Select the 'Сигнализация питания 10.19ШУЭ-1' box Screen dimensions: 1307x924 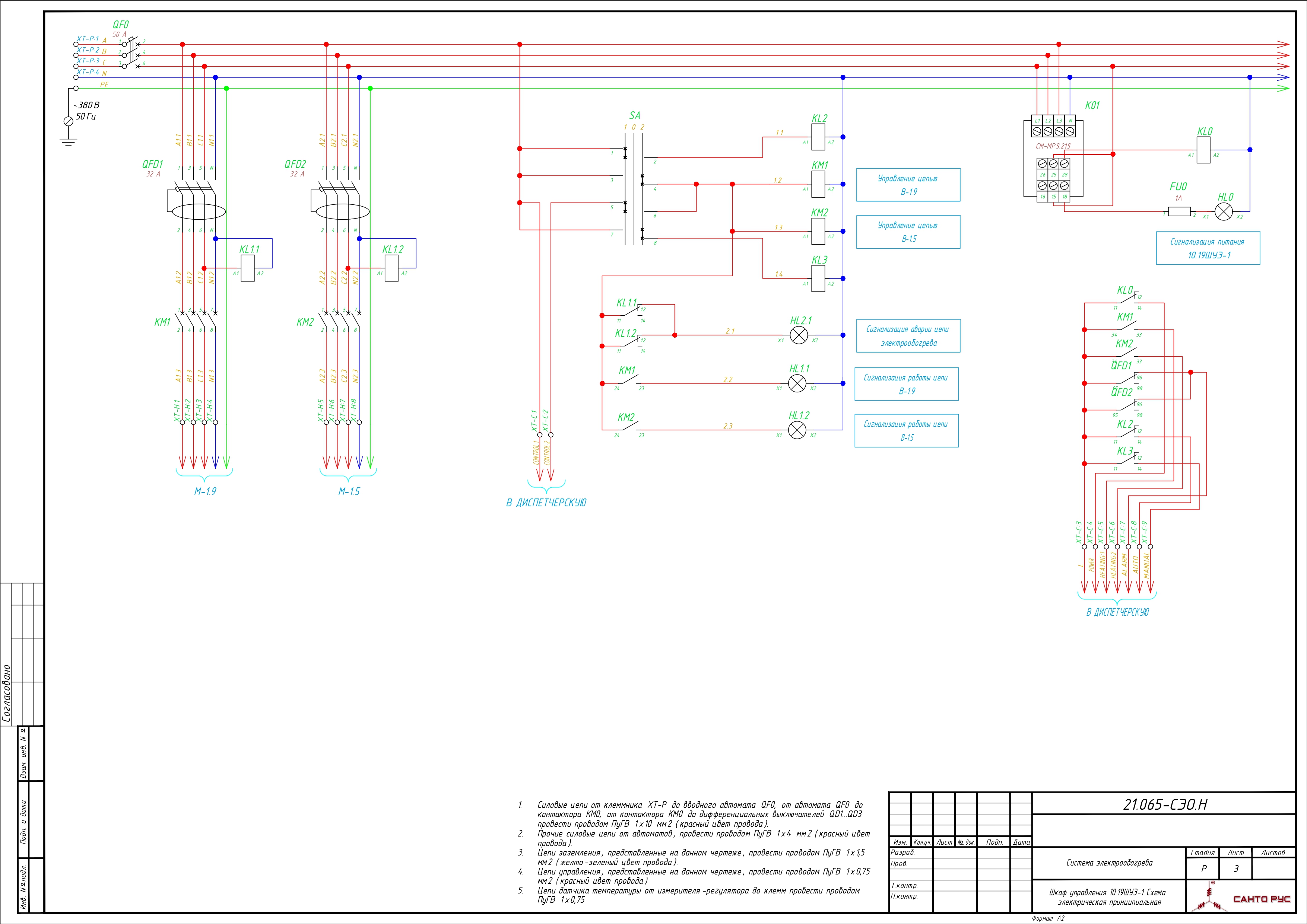tap(1208, 248)
